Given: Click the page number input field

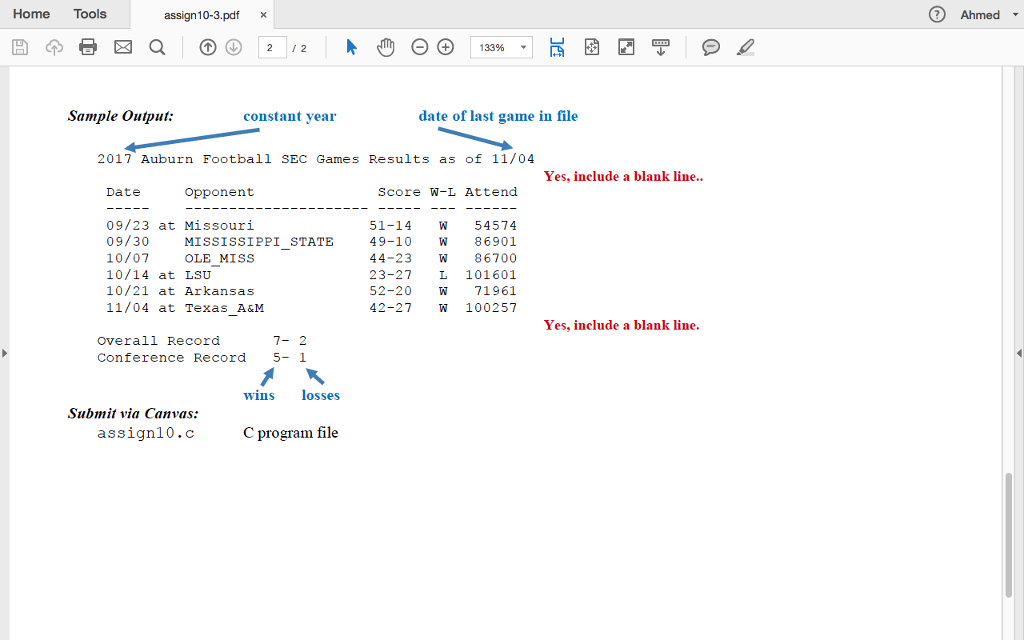Looking at the screenshot, I should pos(272,46).
